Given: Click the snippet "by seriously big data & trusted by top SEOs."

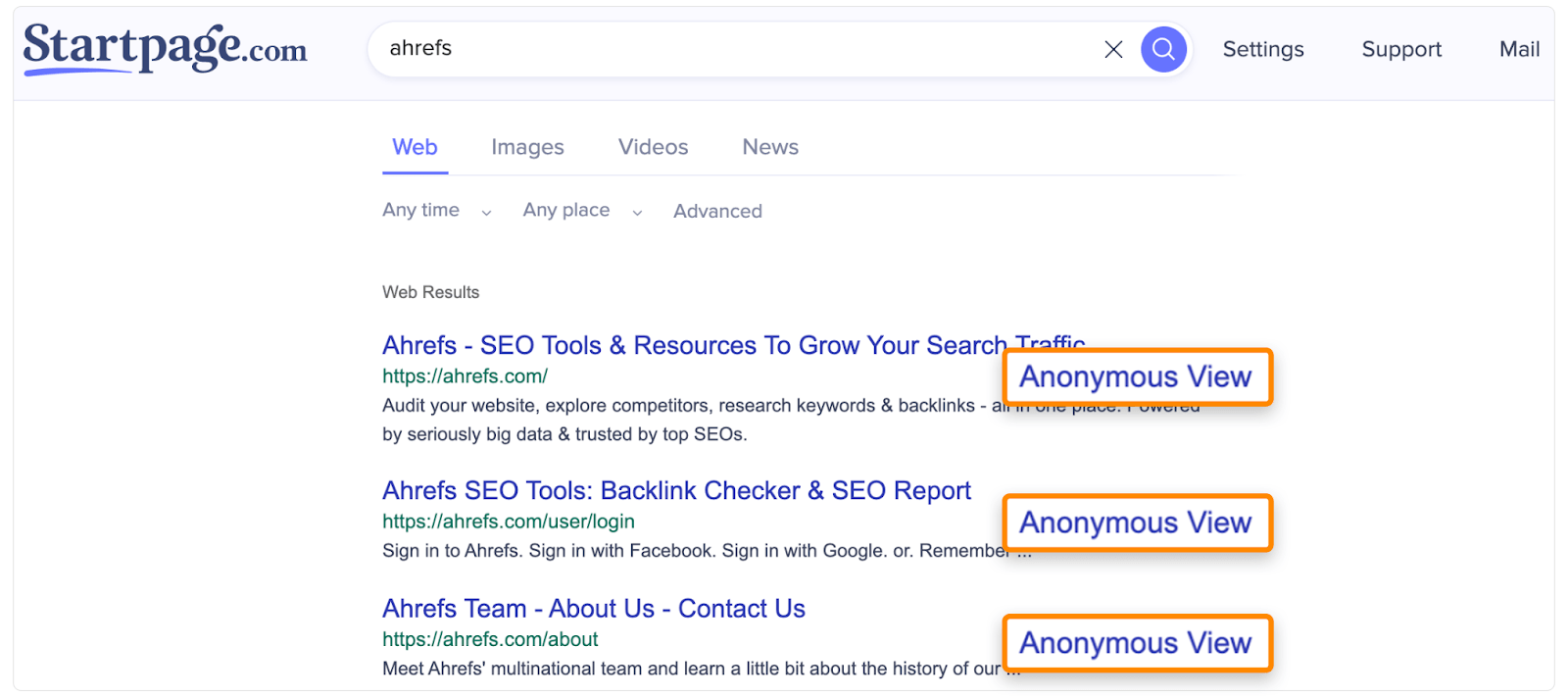Looking at the screenshot, I should coord(564,434).
